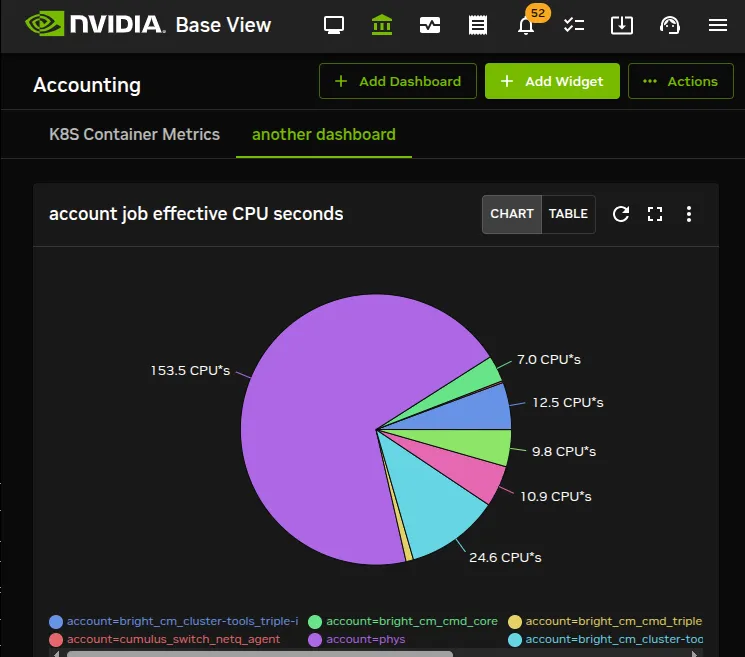Screen dimensions: 745x657
Task: Click the 7.0 CPU*s label
Action: (549, 359)
